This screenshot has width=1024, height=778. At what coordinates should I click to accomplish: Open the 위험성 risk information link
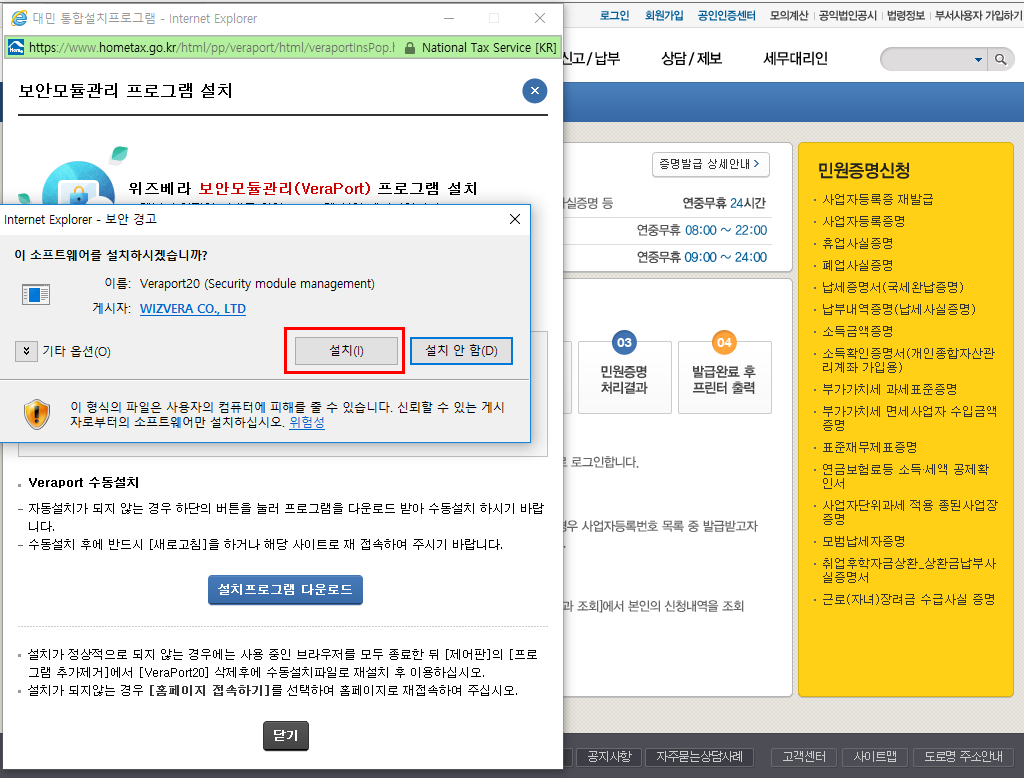[x=307, y=423]
